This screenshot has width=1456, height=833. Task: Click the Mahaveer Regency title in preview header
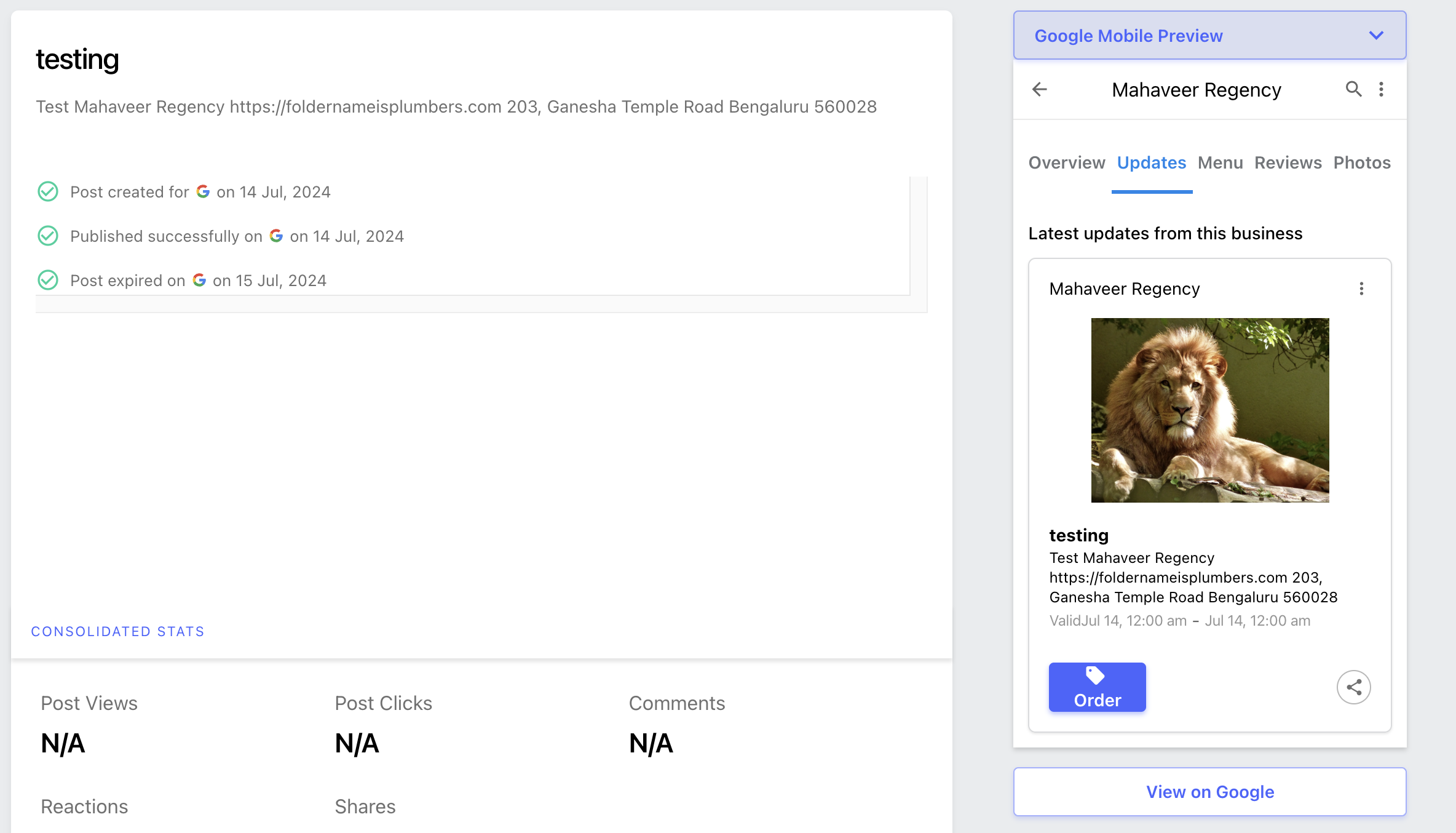pyautogui.click(x=1197, y=90)
